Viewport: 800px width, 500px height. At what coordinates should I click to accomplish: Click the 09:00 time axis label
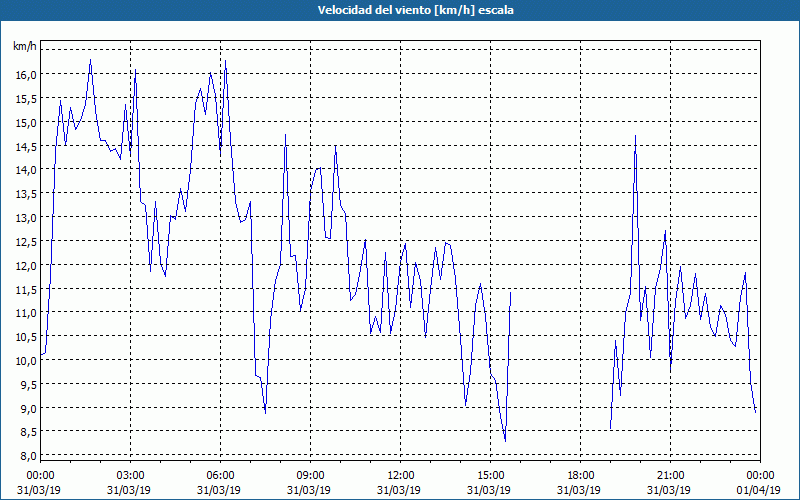click(310, 476)
